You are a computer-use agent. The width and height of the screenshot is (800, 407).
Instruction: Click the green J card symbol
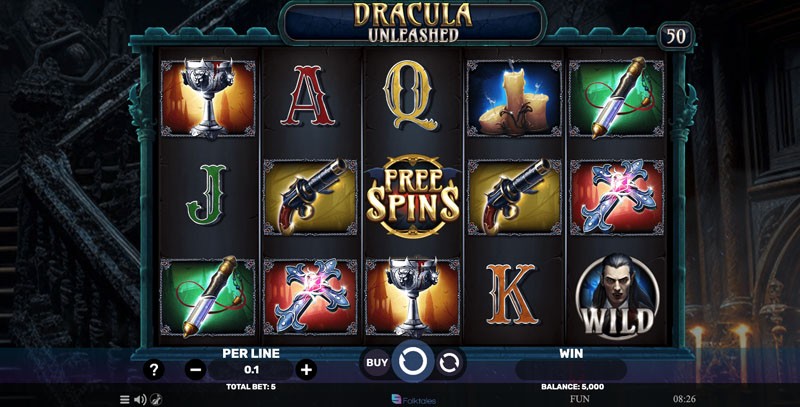pyautogui.click(x=206, y=194)
